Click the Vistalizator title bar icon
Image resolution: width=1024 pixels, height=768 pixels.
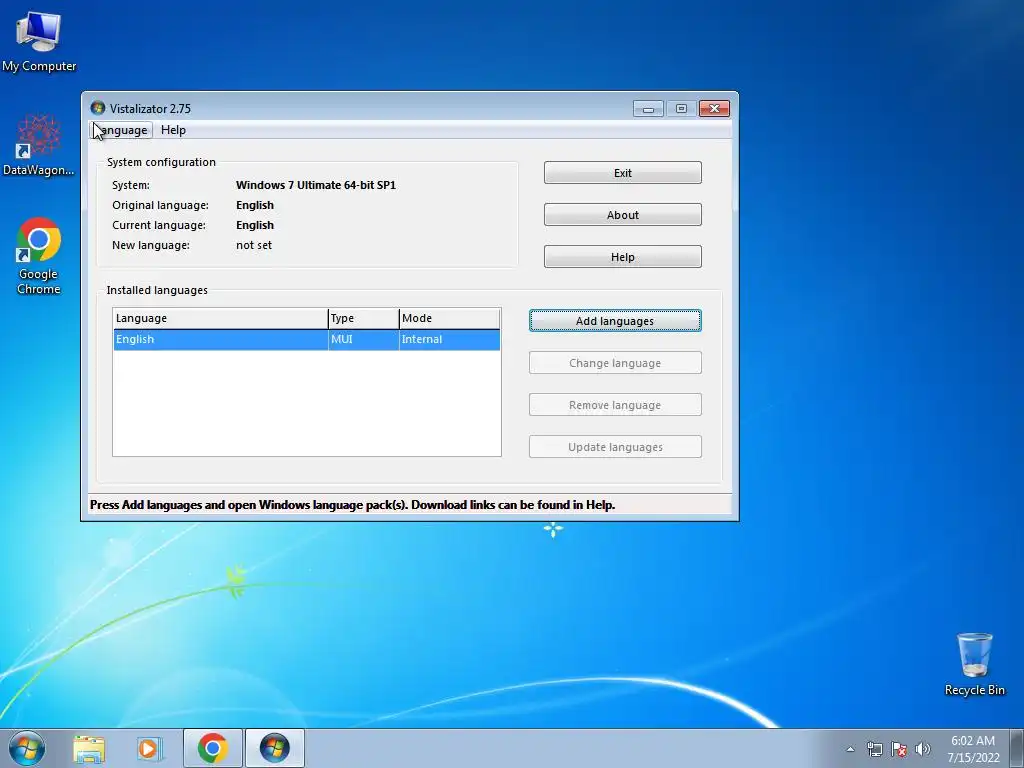coord(98,108)
